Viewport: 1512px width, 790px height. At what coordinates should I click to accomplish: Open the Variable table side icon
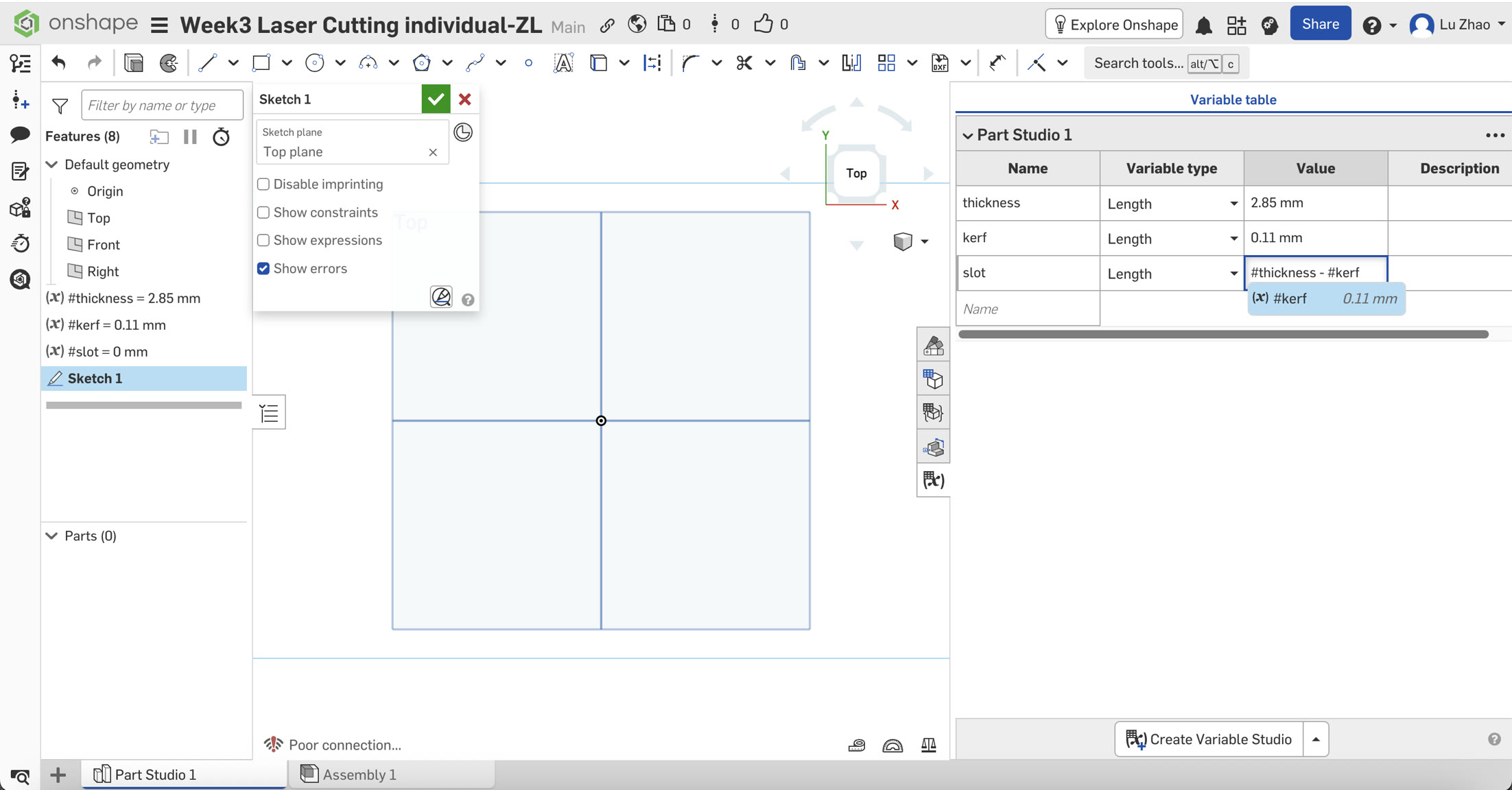click(933, 480)
